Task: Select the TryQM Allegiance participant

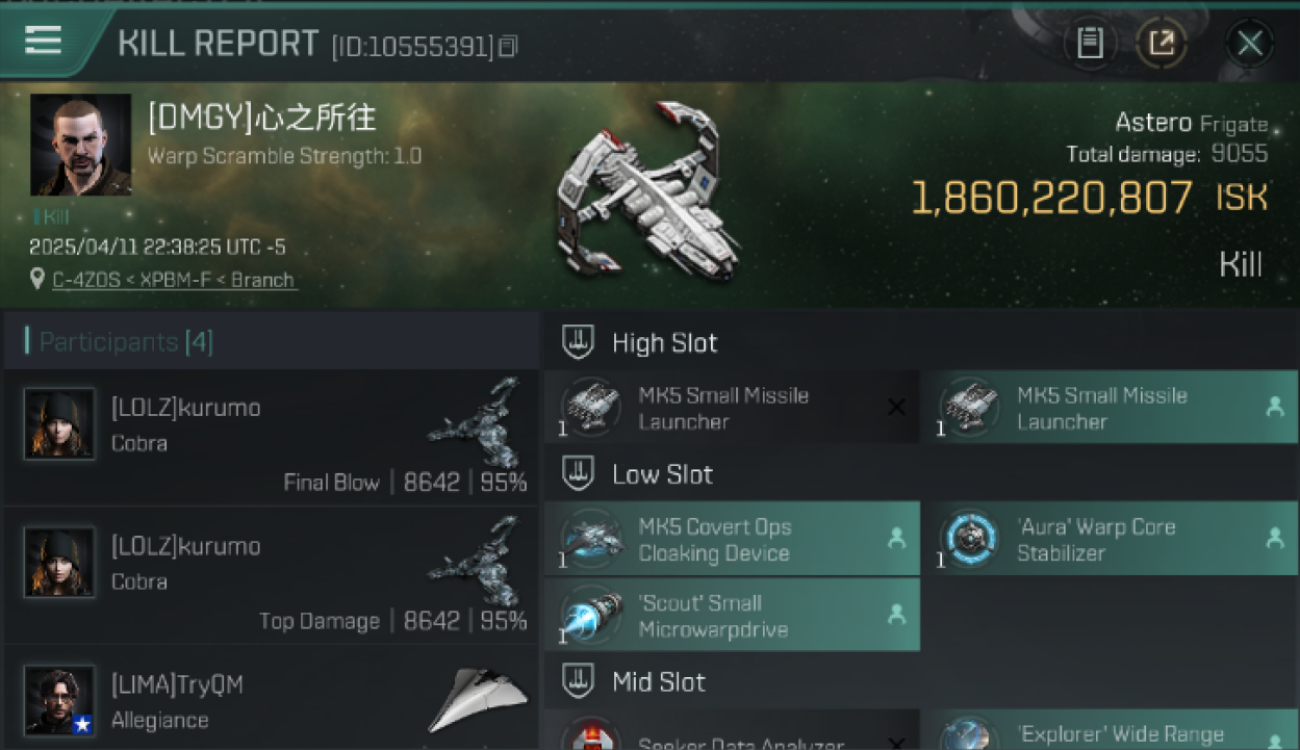Action: click(271, 698)
